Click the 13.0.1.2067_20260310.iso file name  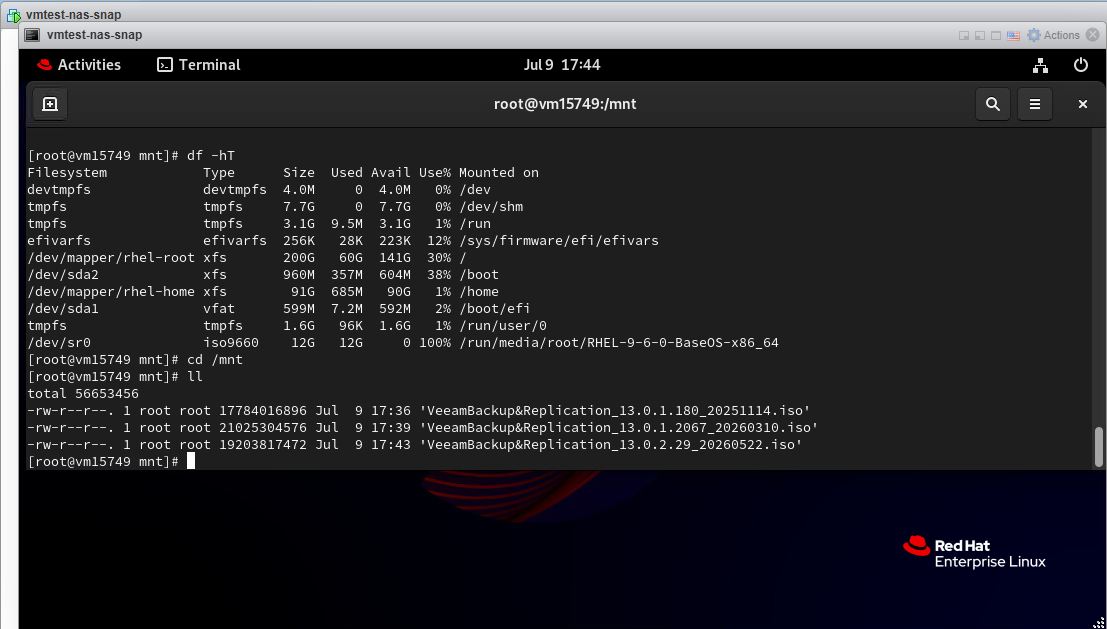click(618, 428)
